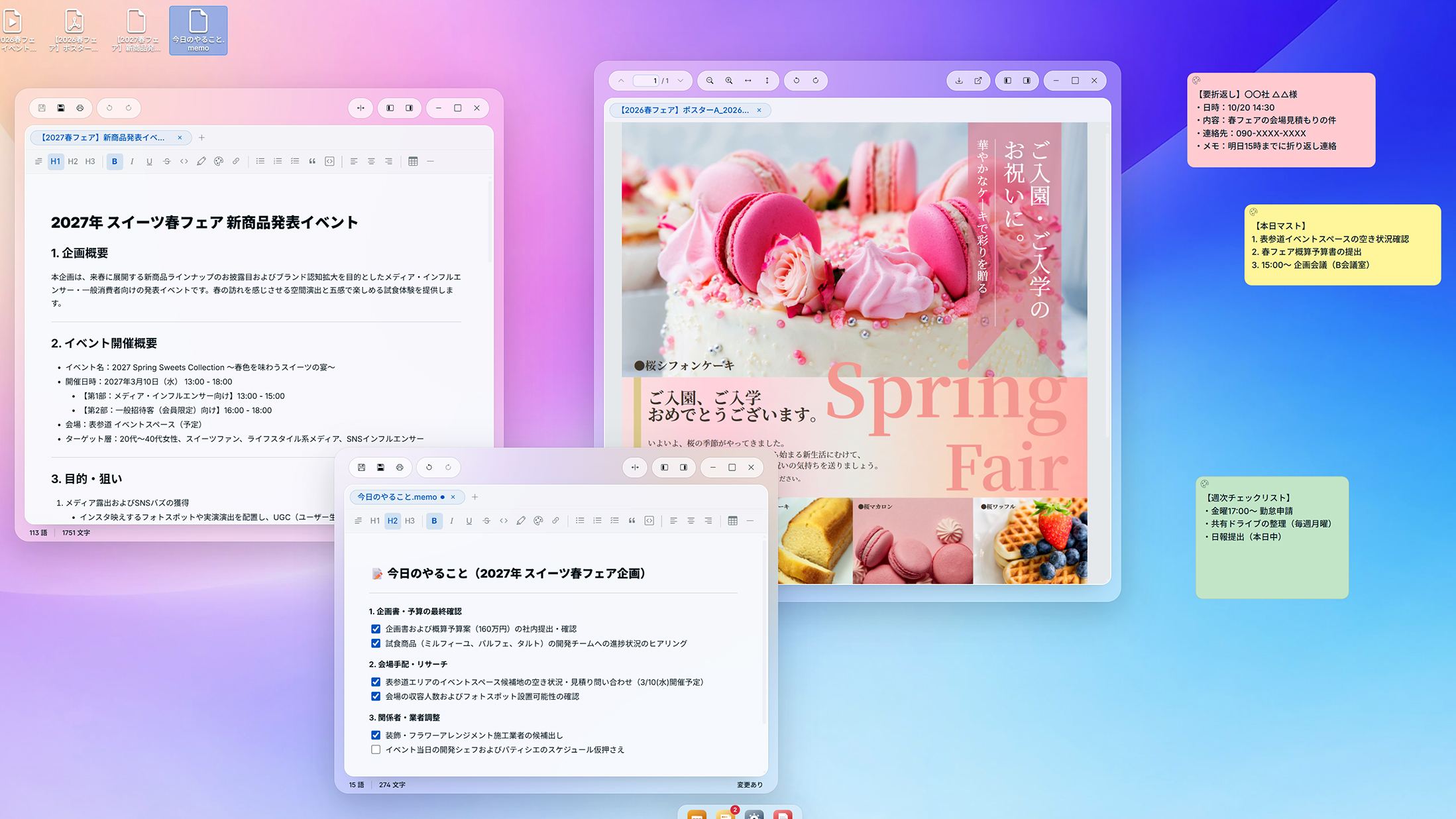Apply H3 heading in the 今日のやること memo toolbar
This screenshot has width=1456, height=819.
(410, 521)
